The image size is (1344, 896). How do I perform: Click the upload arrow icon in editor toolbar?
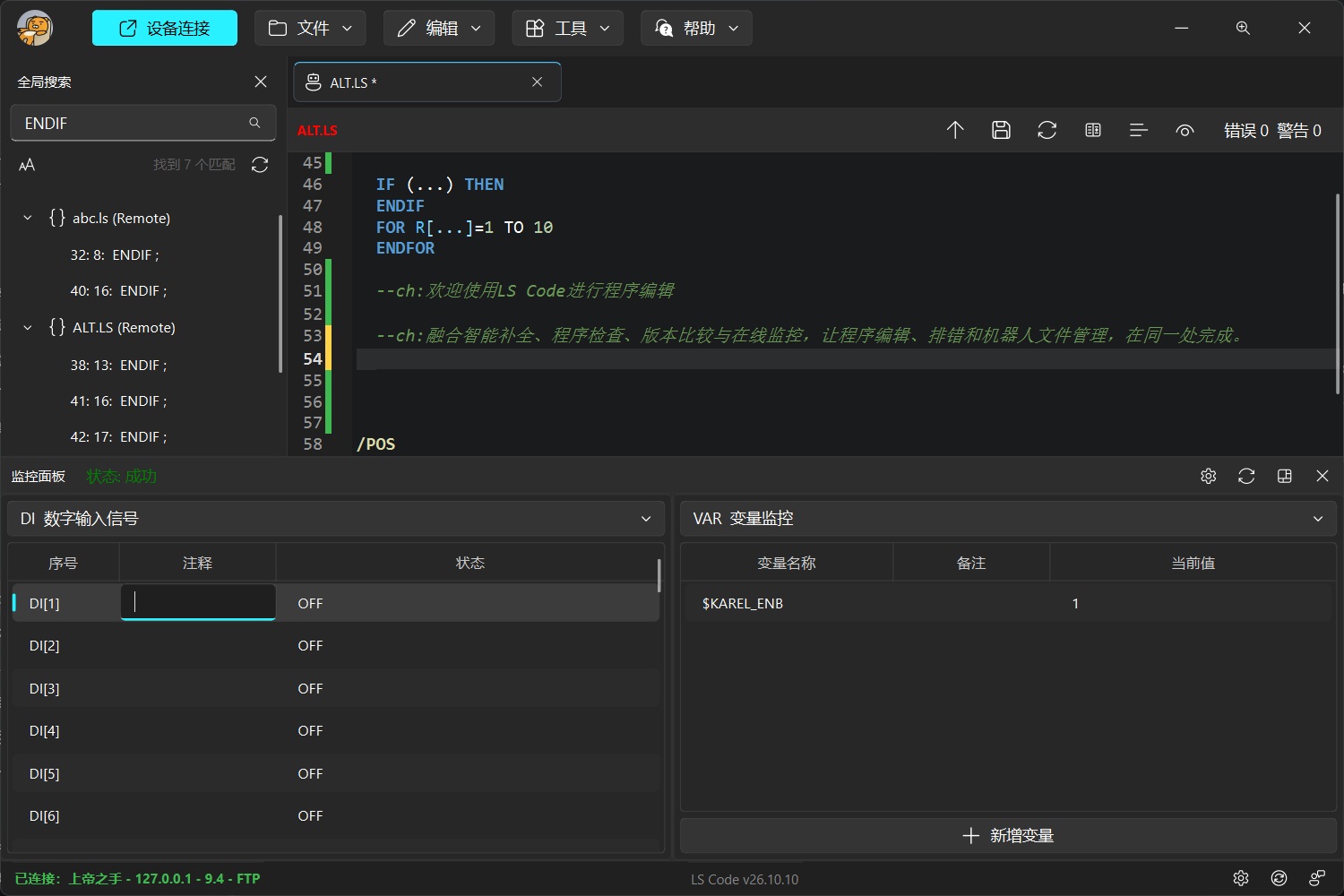coord(955,130)
